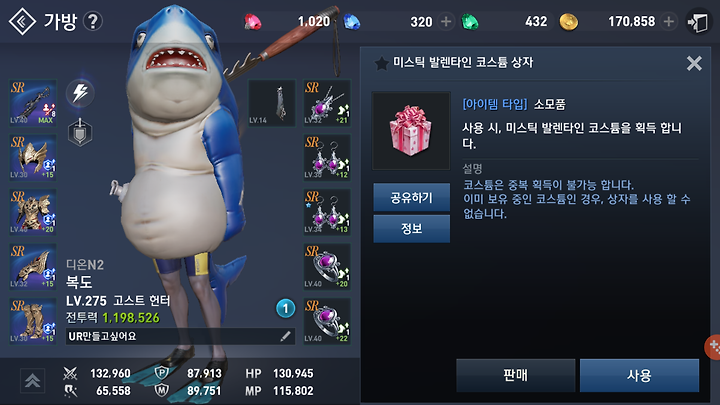Open the bag help question mark
This screenshot has width=720, height=405.
pyautogui.click(x=93, y=21)
